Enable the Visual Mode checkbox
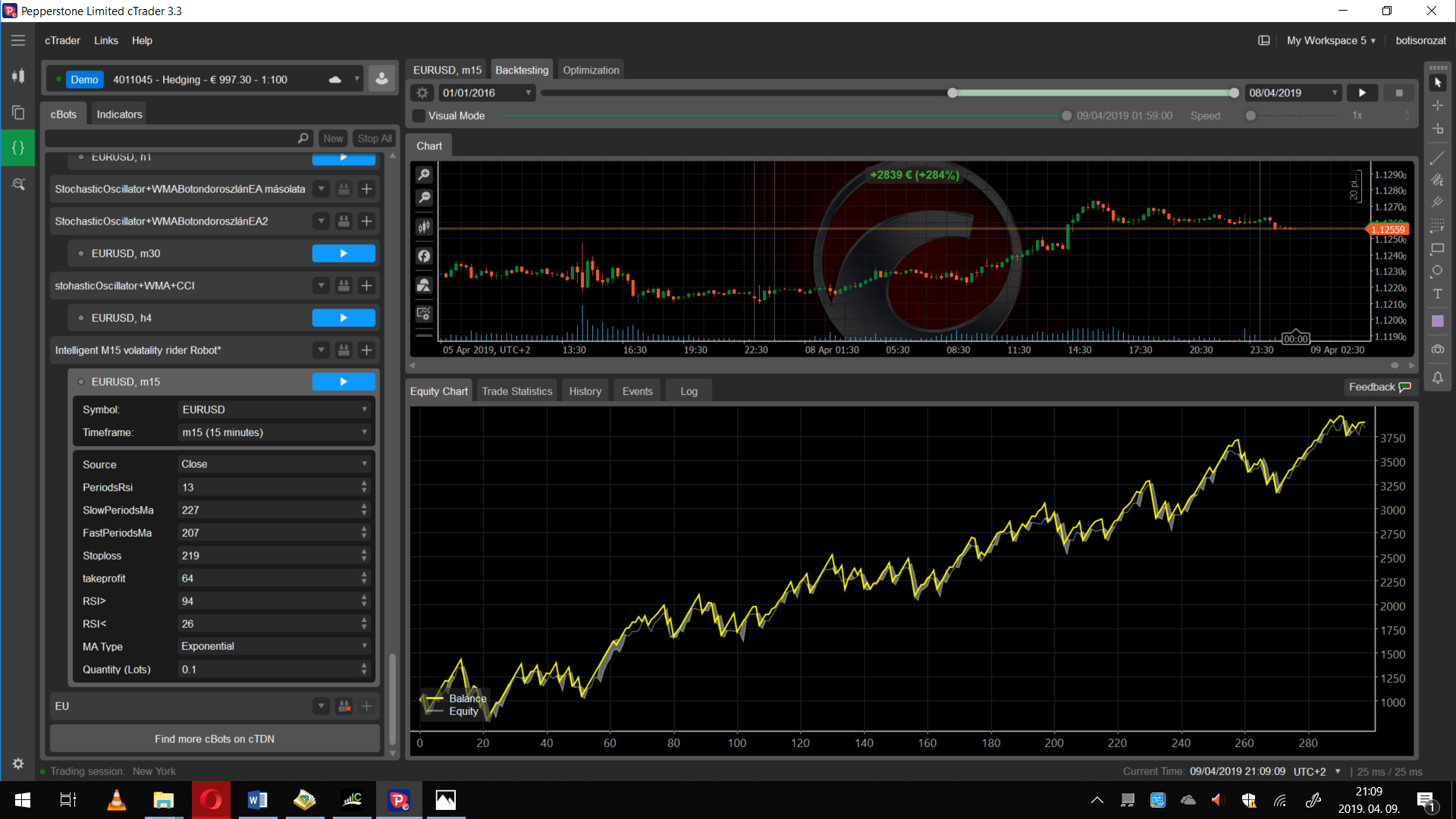Viewport: 1456px width, 819px height. pyautogui.click(x=419, y=116)
